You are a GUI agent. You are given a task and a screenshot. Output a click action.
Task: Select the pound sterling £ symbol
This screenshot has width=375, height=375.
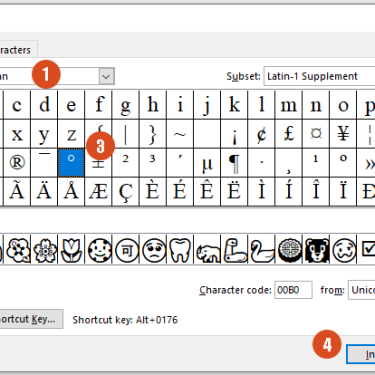(289, 134)
